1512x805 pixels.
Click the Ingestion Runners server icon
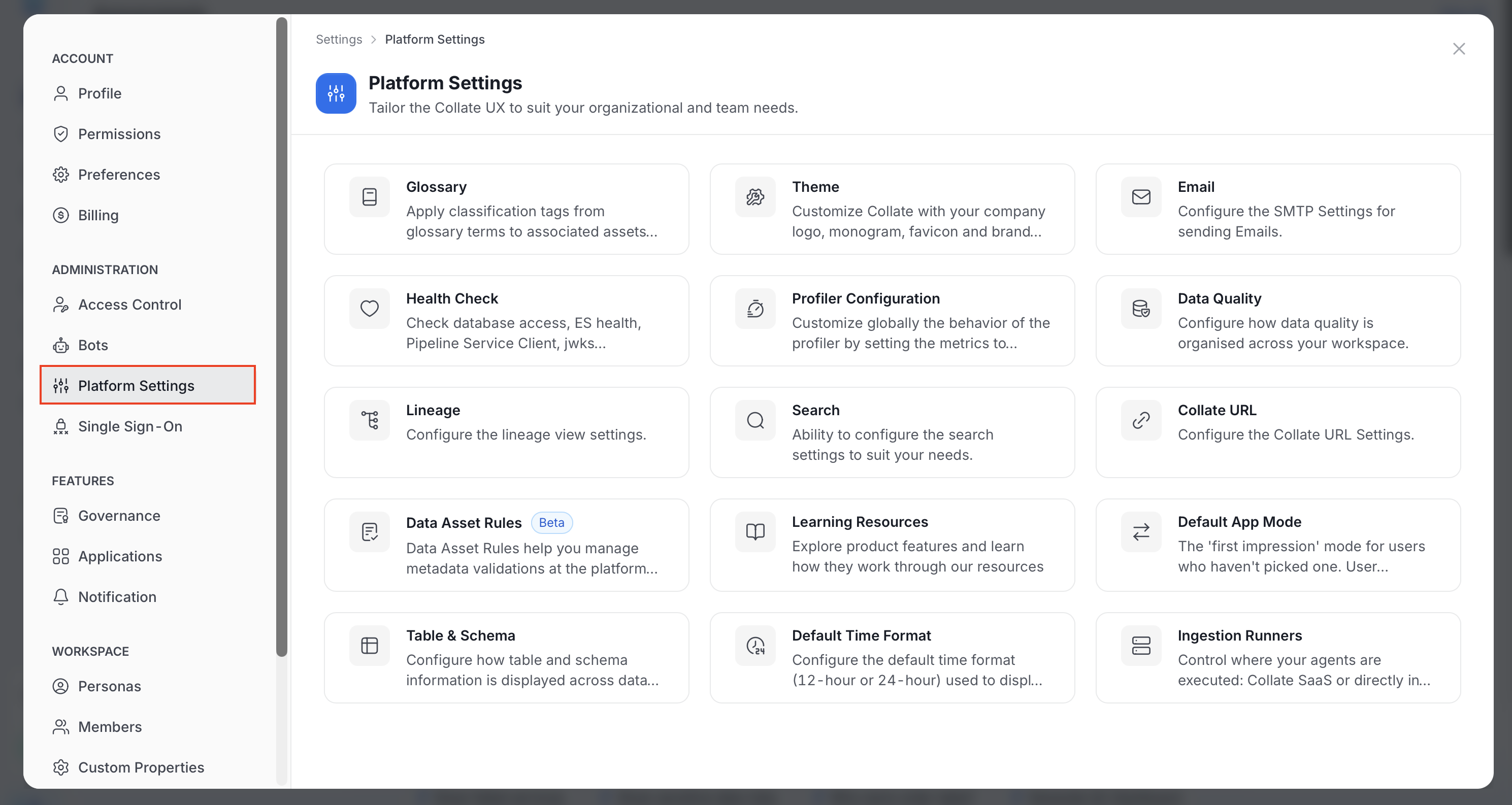tap(1140, 646)
